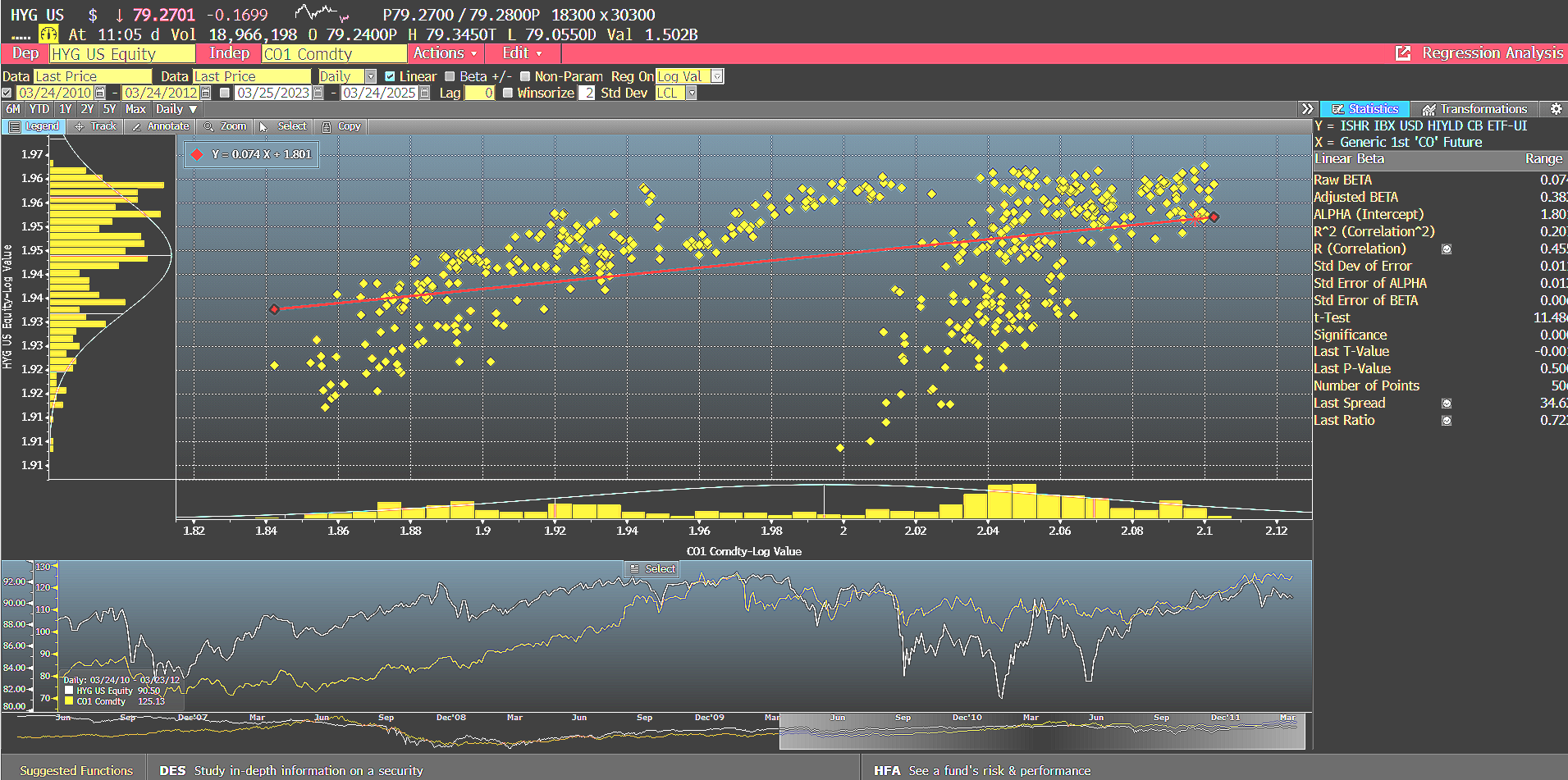Toggle the Legend tool button

click(x=34, y=126)
